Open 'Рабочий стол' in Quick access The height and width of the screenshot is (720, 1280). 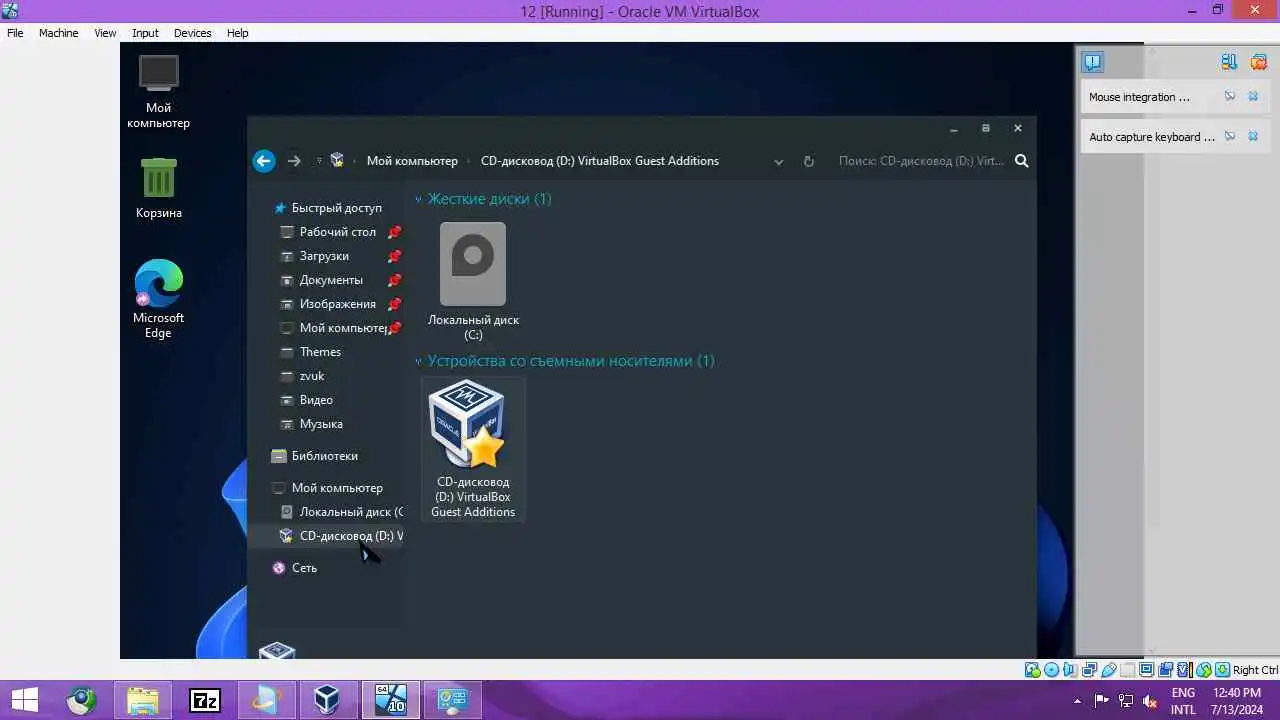click(338, 232)
